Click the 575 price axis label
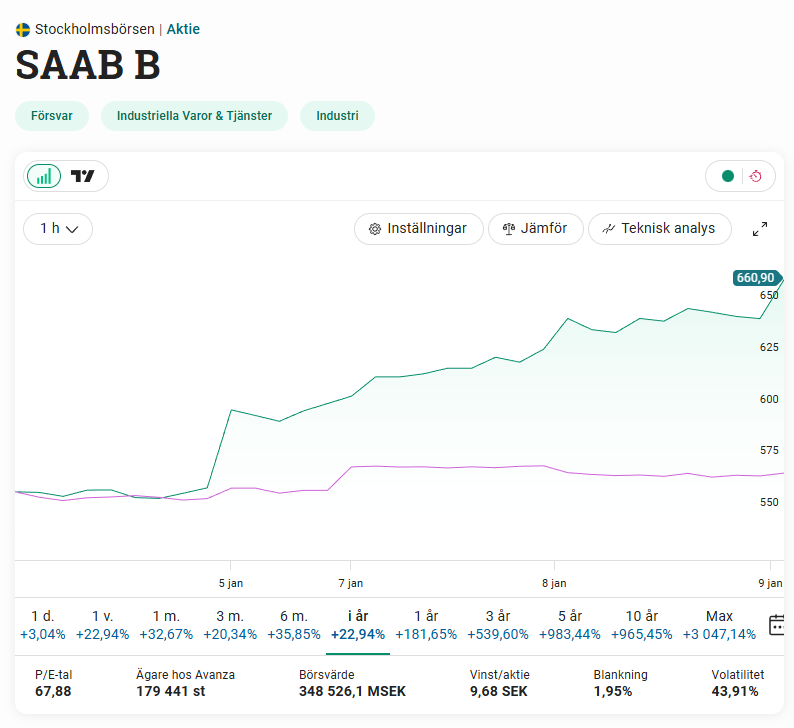Viewport: 794px width, 728px height. point(769,451)
